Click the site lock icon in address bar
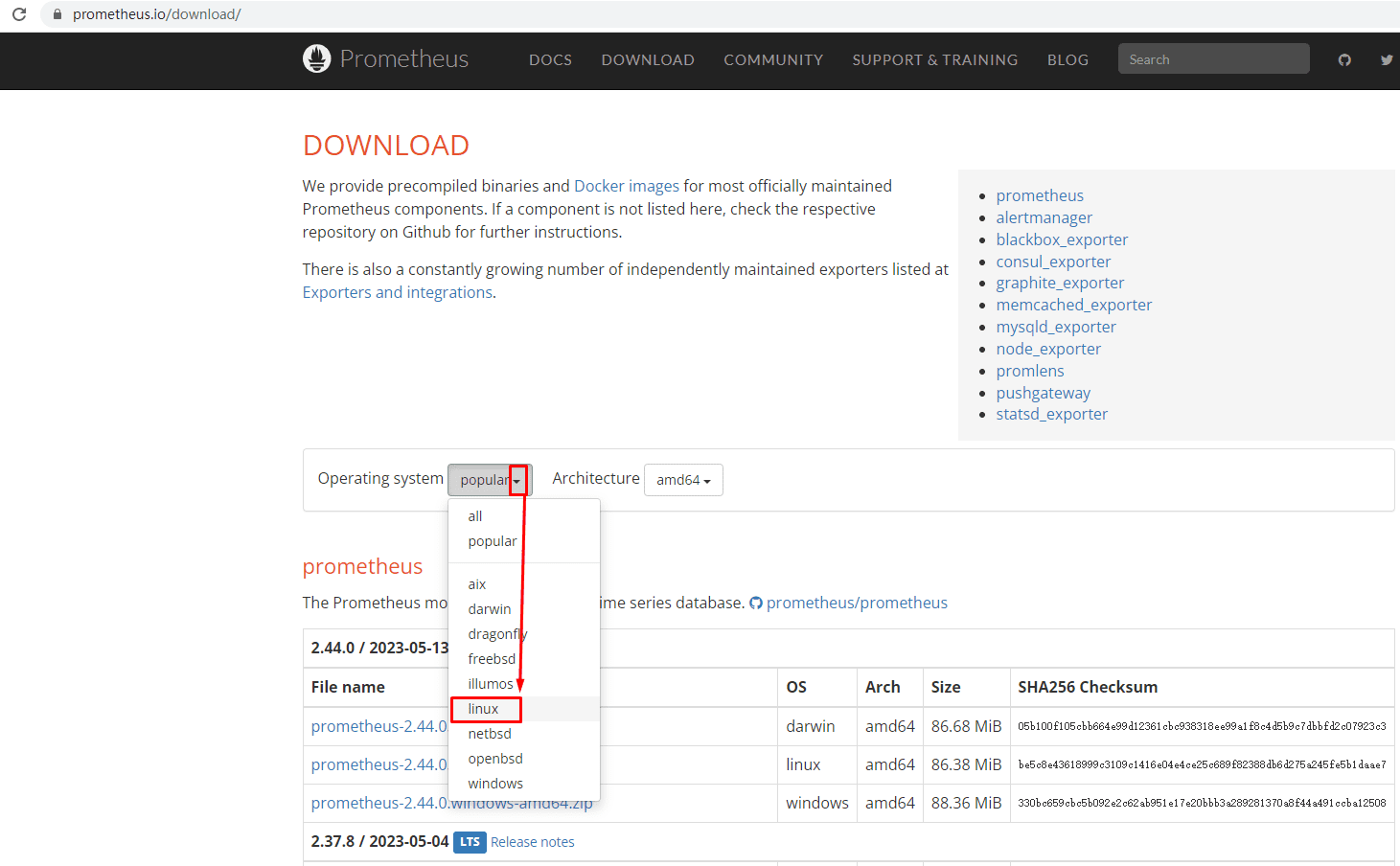 pyautogui.click(x=57, y=14)
